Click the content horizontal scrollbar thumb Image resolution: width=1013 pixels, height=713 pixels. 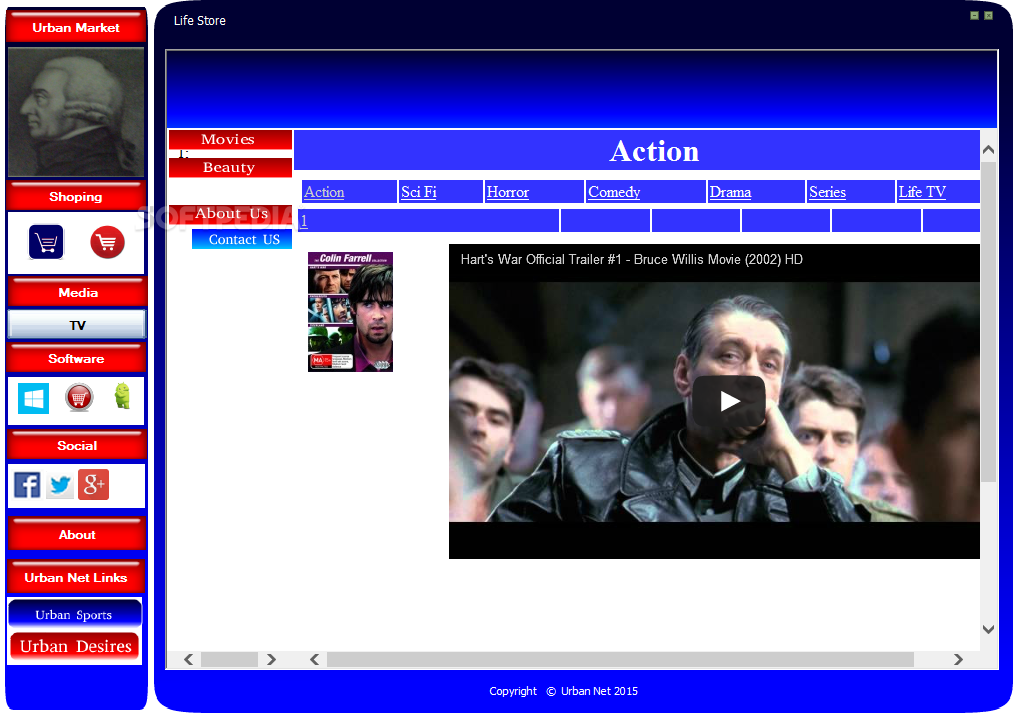coord(620,659)
